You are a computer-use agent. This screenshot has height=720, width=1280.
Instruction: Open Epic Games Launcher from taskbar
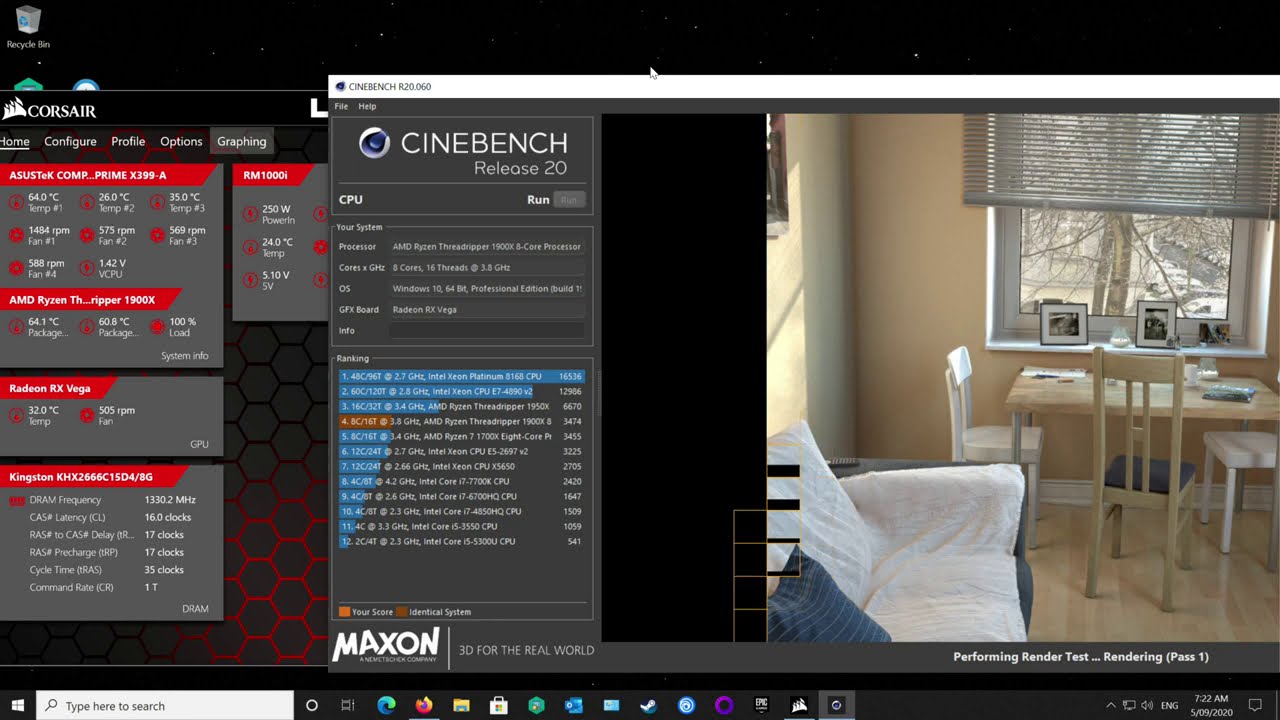761,705
